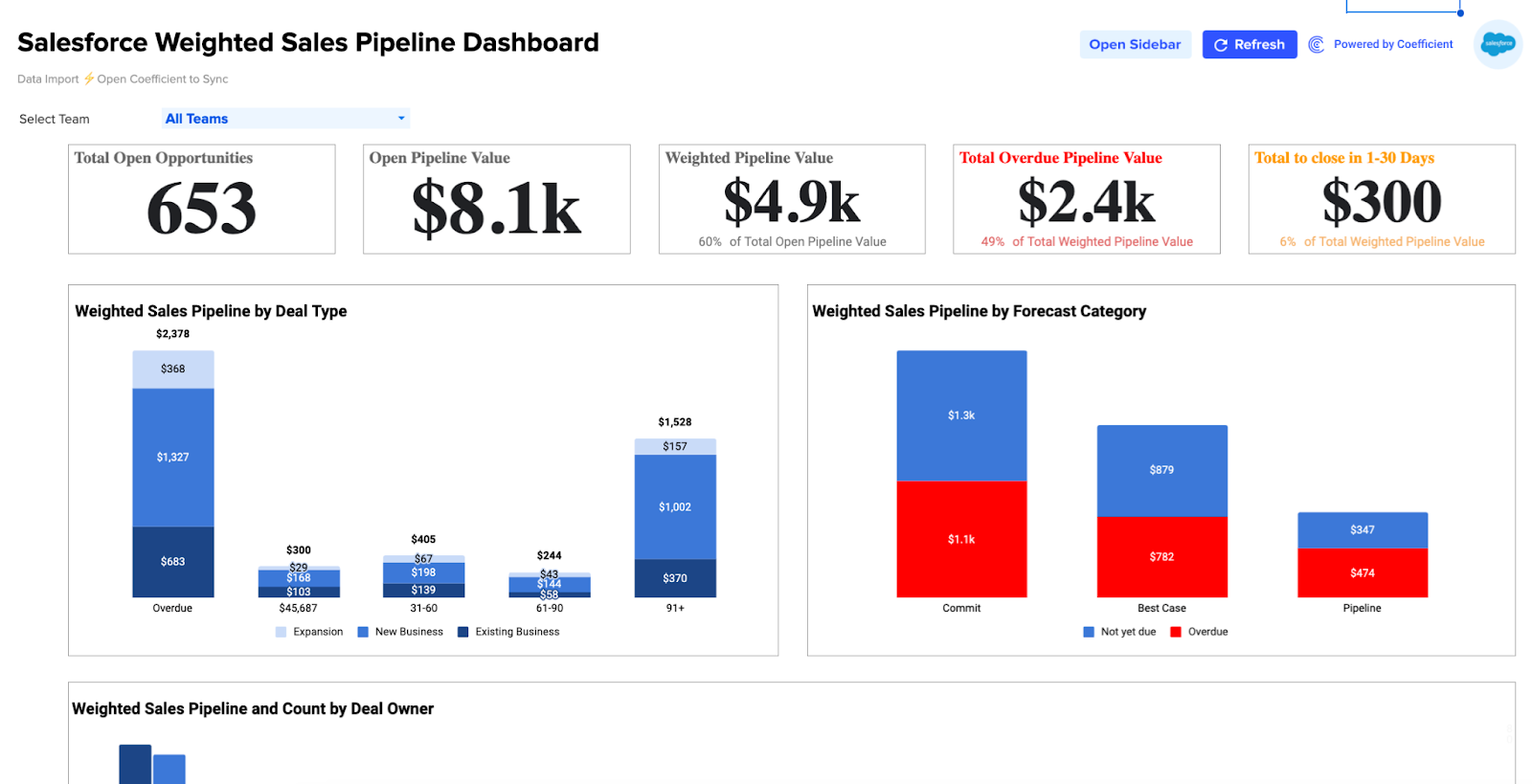Click the $474 red Pipeline segment
The height and width of the screenshot is (784, 1532).
(1363, 572)
